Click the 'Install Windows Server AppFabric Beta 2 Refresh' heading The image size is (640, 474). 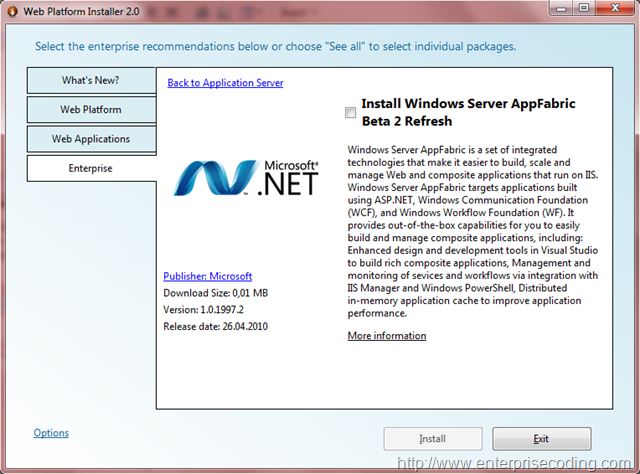pyautogui.click(x=468, y=112)
